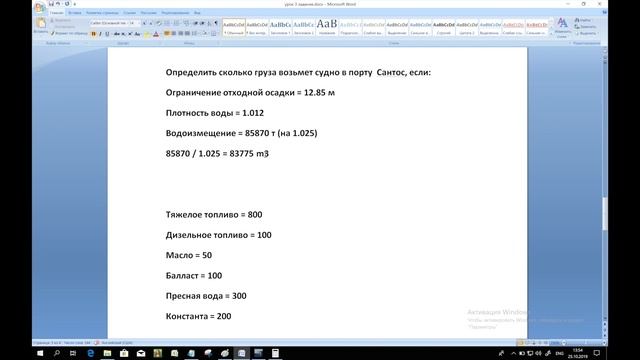Screen dimensions: 640x360
Task: Open the Windows Start menu
Action: click(40, 353)
